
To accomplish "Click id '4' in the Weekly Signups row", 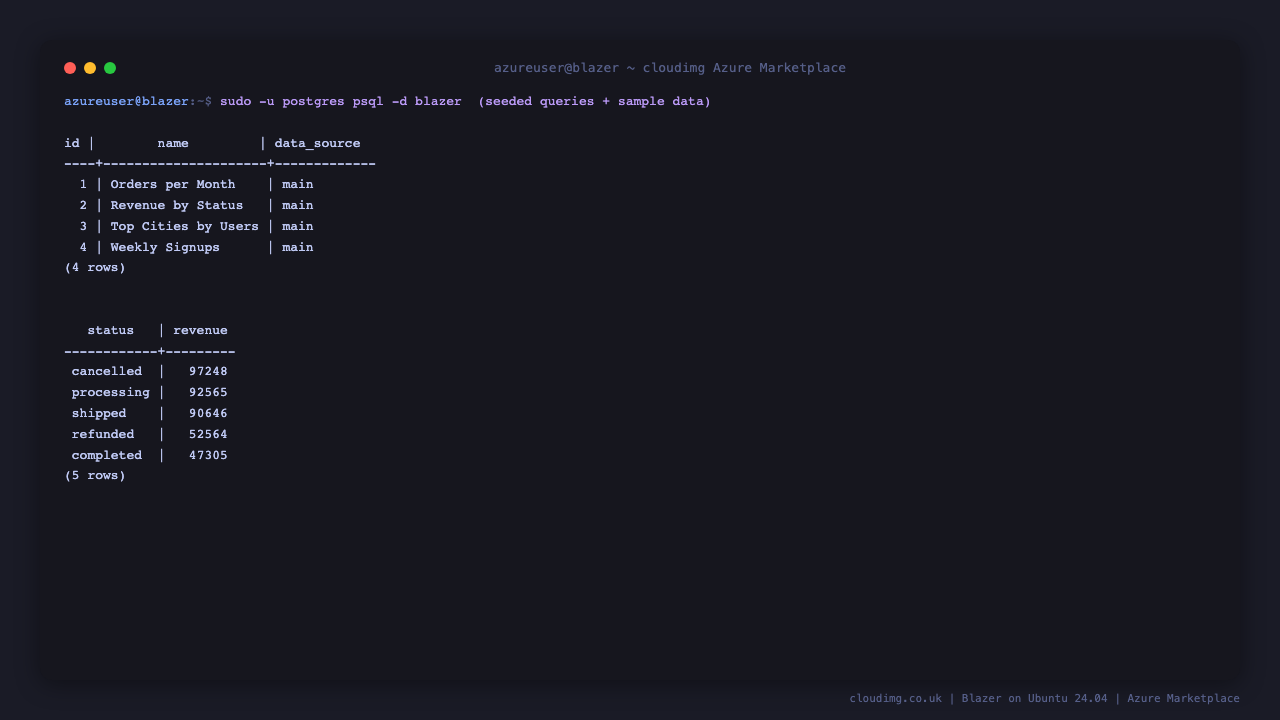I will pos(84,247).
